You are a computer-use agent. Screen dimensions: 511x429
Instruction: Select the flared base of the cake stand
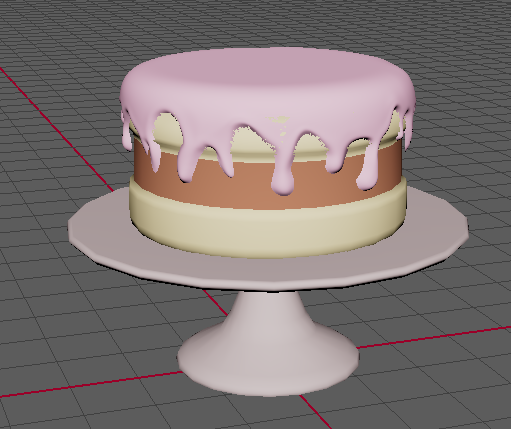[268, 360]
